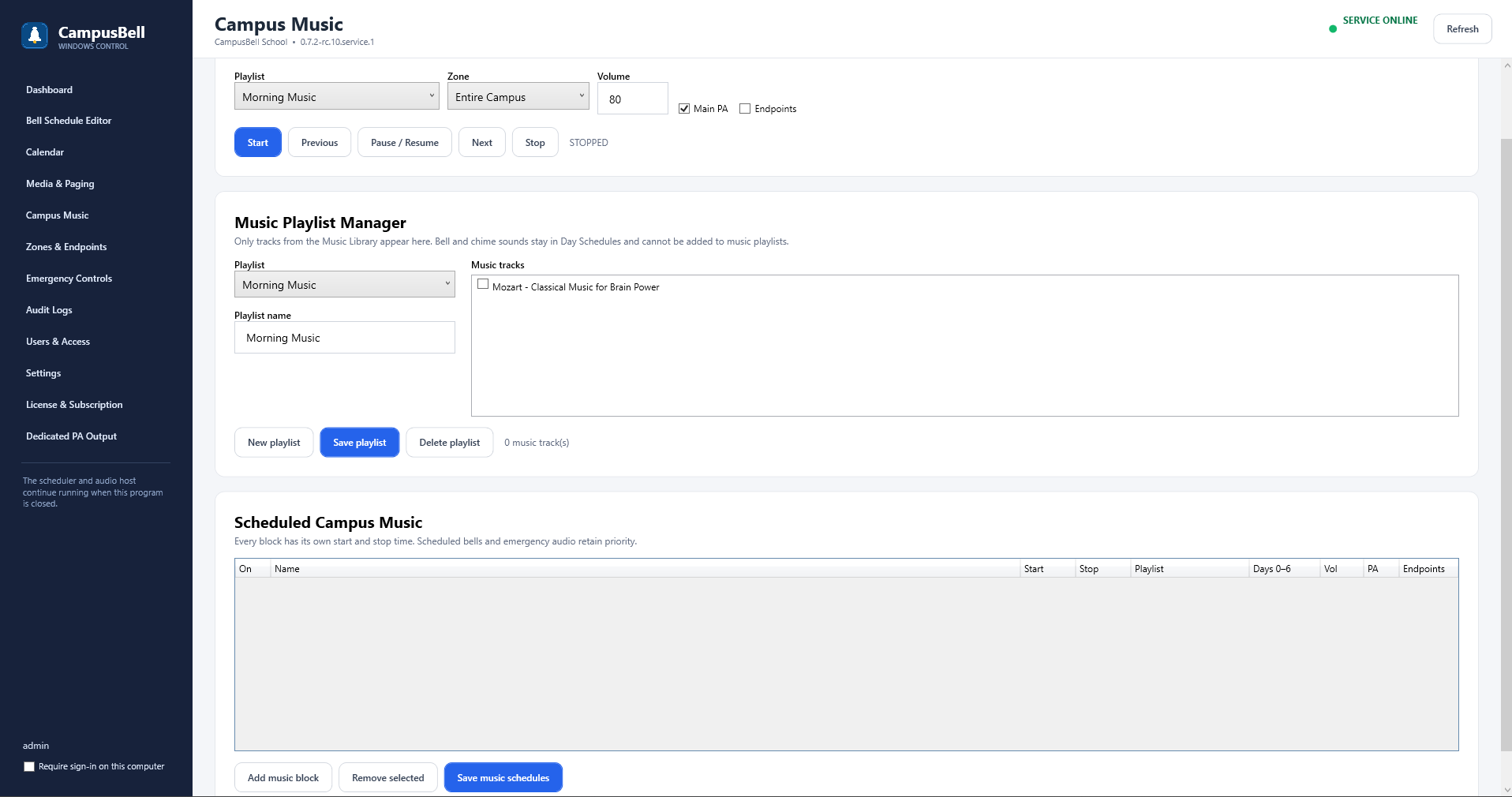Open Dedicated PA Output

[x=71, y=436]
